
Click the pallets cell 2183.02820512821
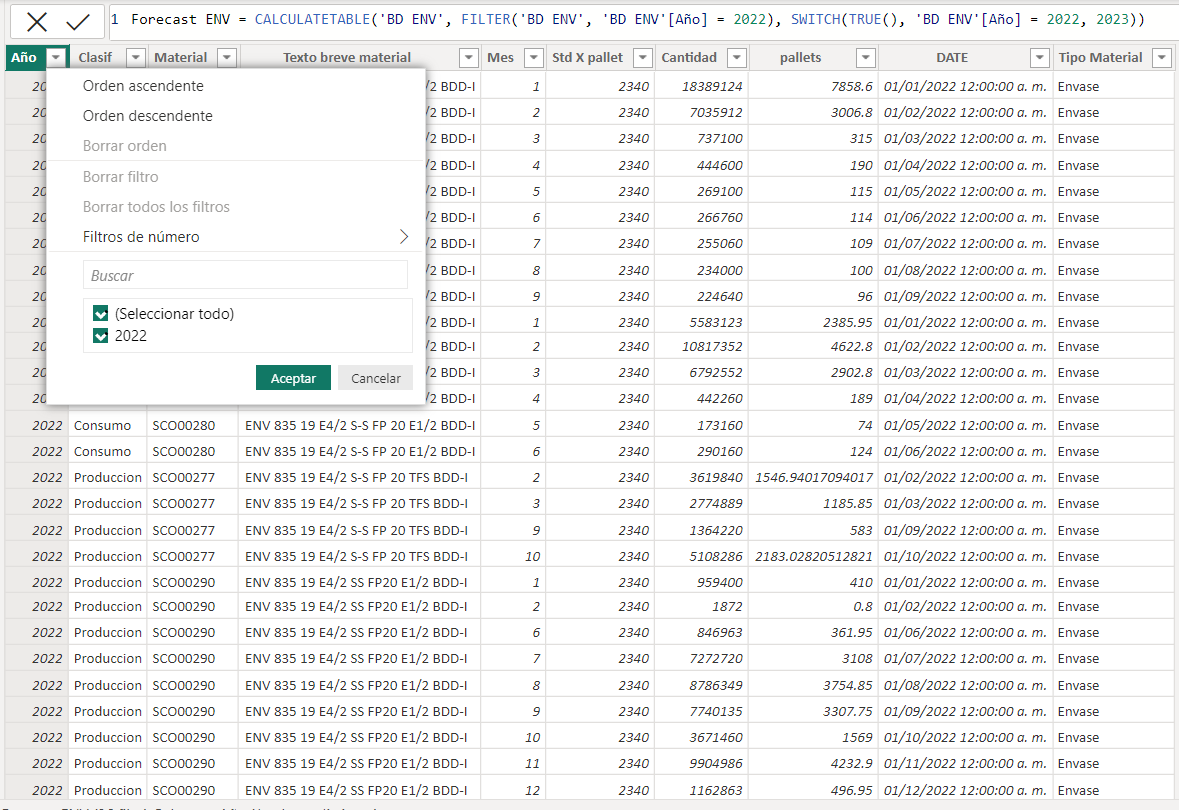(814, 557)
